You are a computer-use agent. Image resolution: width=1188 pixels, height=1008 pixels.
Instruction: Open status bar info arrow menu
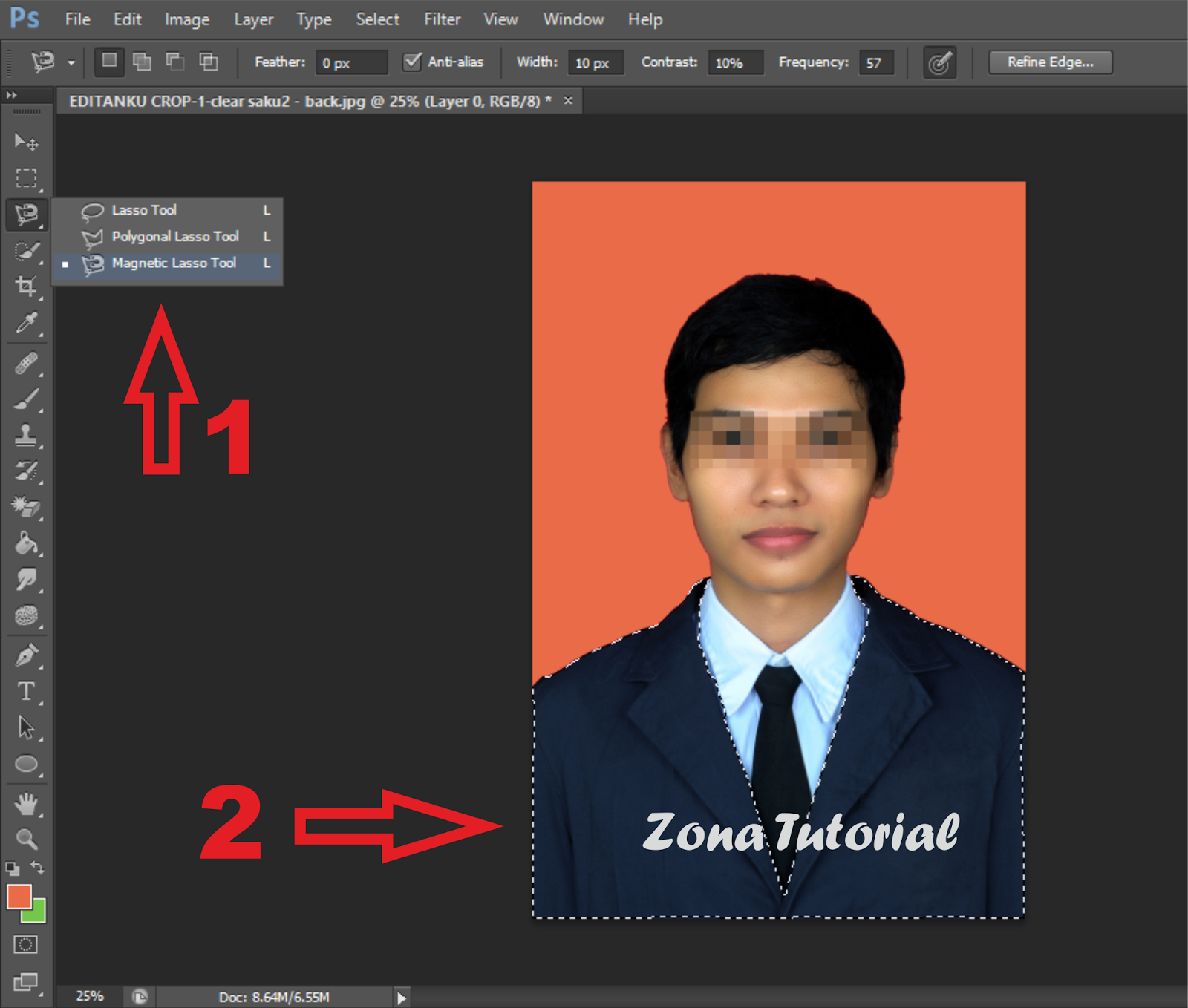401,998
